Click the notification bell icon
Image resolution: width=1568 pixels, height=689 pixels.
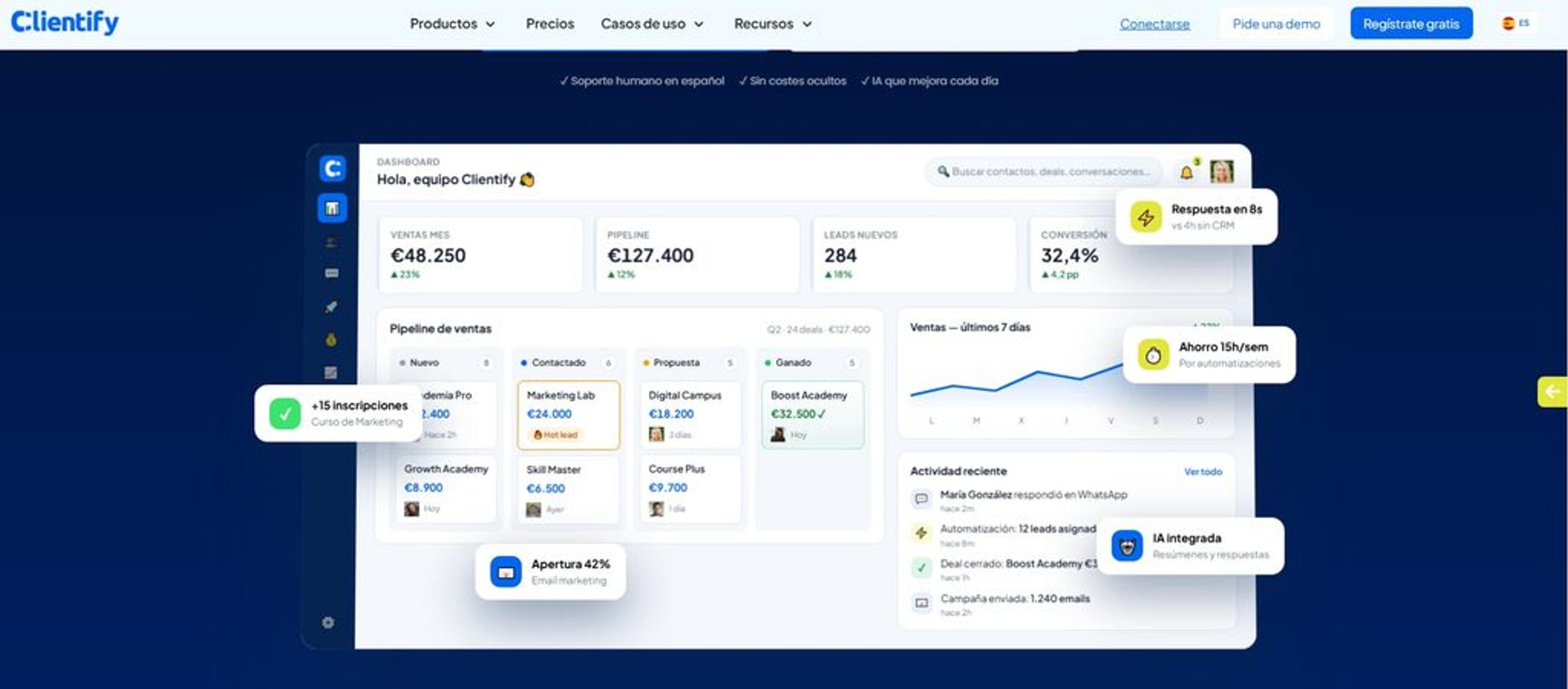[1186, 172]
